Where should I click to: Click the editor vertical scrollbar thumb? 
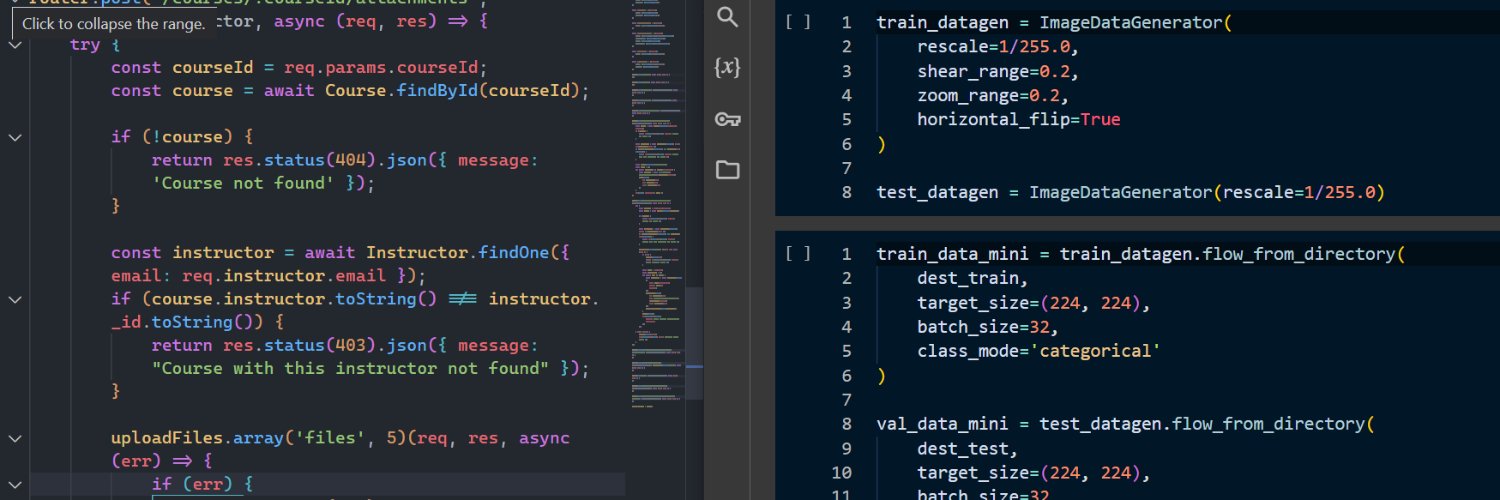tap(693, 342)
